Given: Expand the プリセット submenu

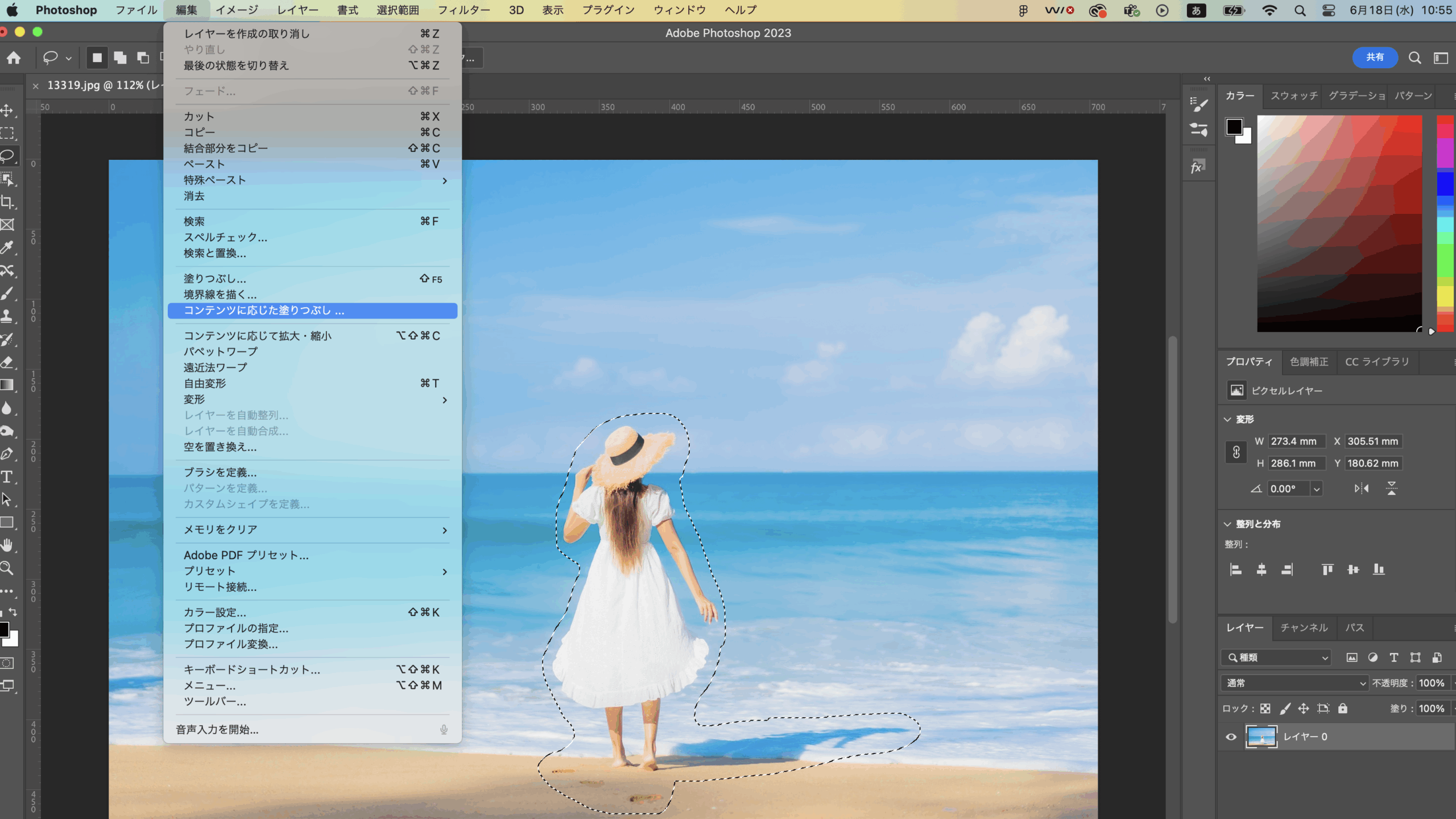Looking at the screenshot, I should pos(312,571).
